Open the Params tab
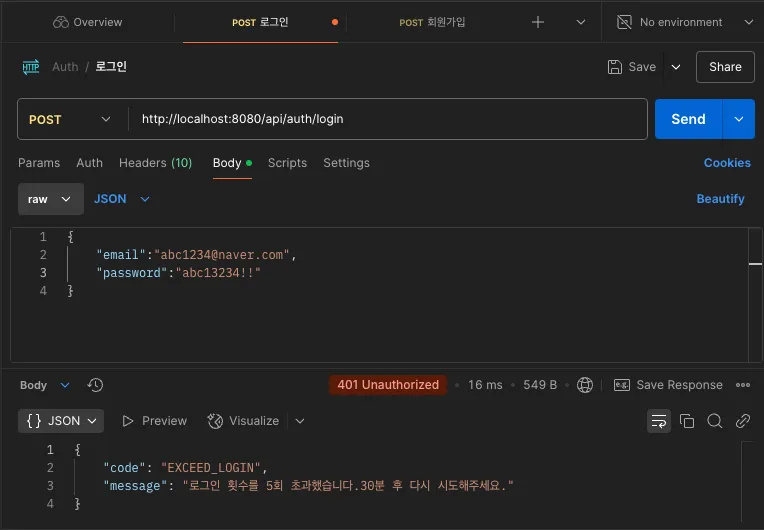 click(x=39, y=163)
